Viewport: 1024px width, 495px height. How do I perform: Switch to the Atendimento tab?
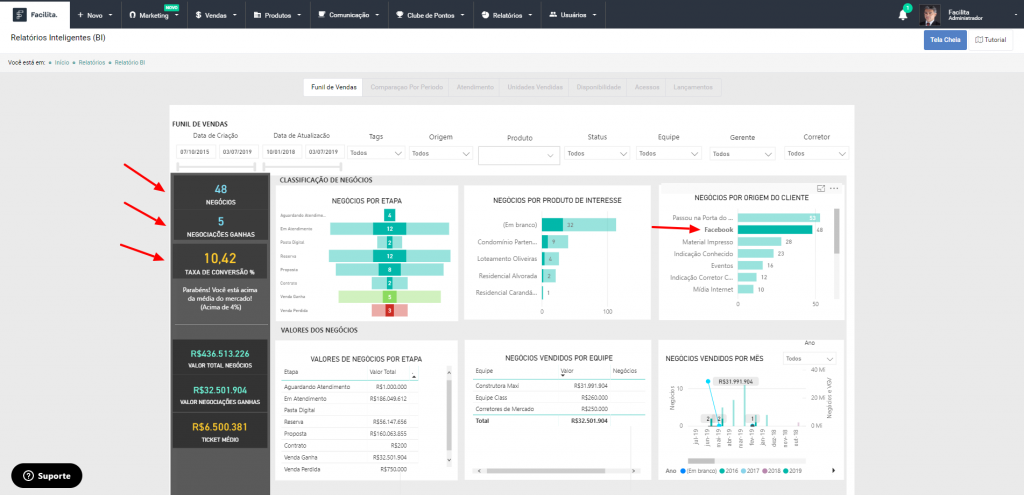pyautogui.click(x=475, y=87)
